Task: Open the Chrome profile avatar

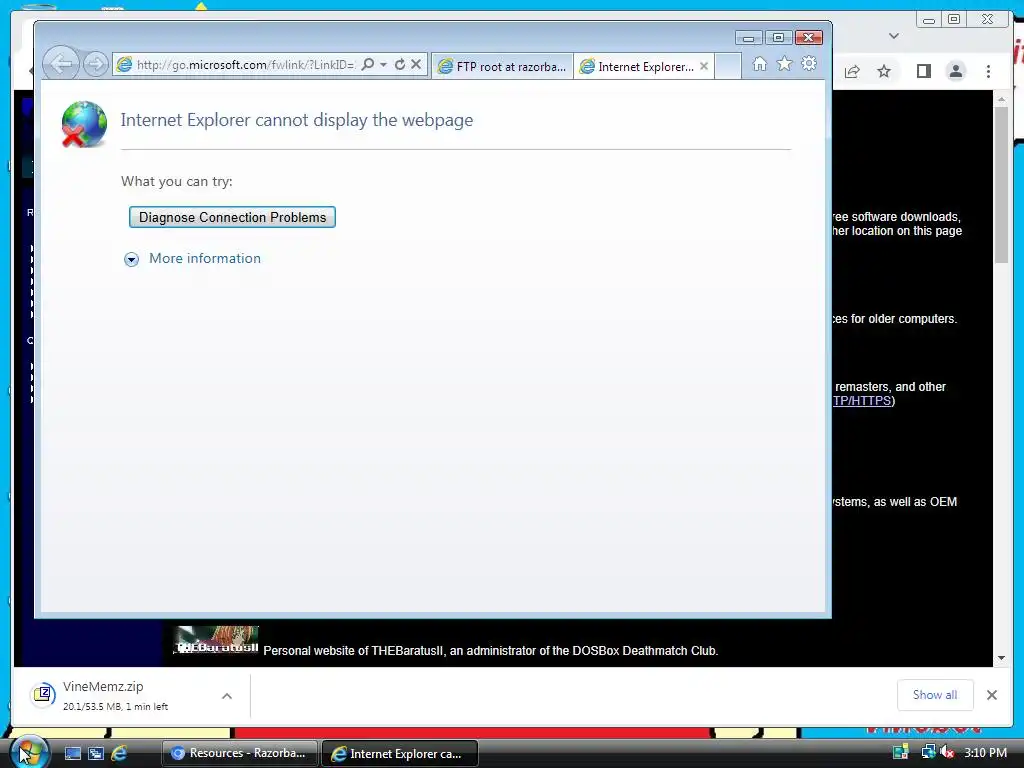Action: 955,71
